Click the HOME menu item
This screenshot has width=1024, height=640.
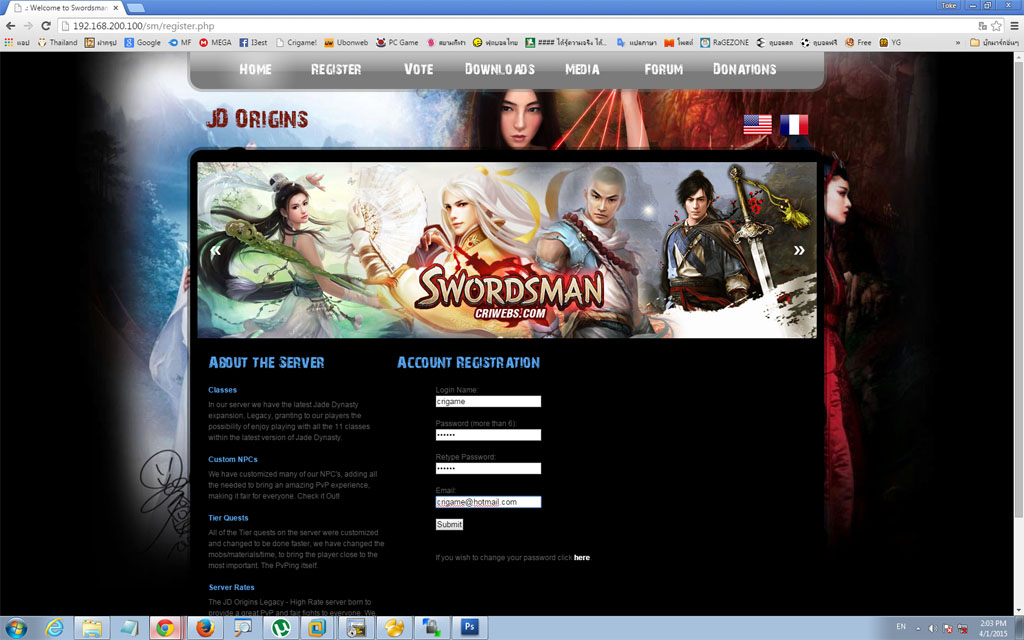click(x=255, y=69)
